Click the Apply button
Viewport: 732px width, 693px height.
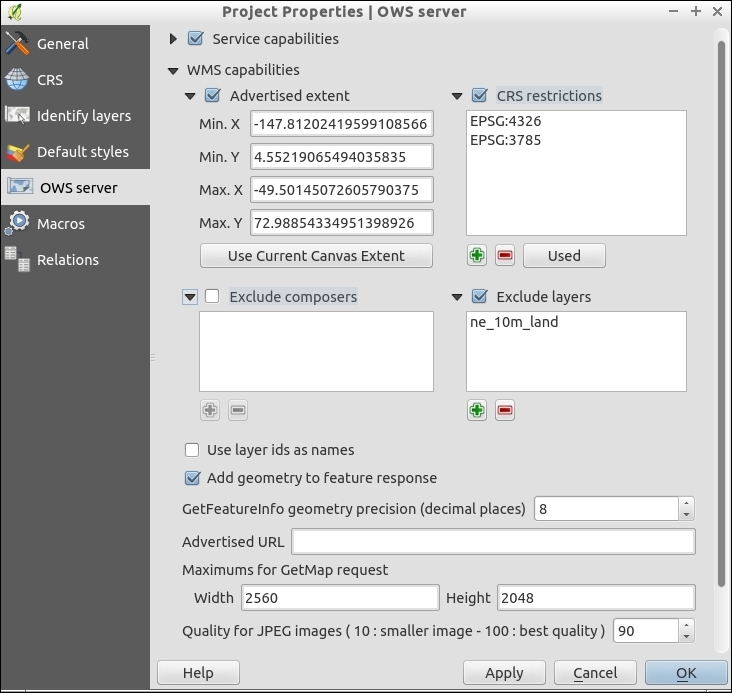tap(504, 673)
